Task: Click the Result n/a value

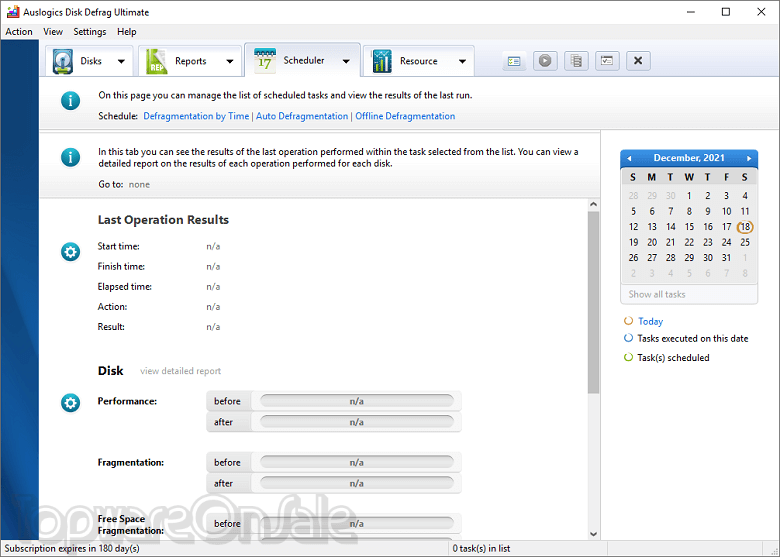Action: click(x=213, y=327)
